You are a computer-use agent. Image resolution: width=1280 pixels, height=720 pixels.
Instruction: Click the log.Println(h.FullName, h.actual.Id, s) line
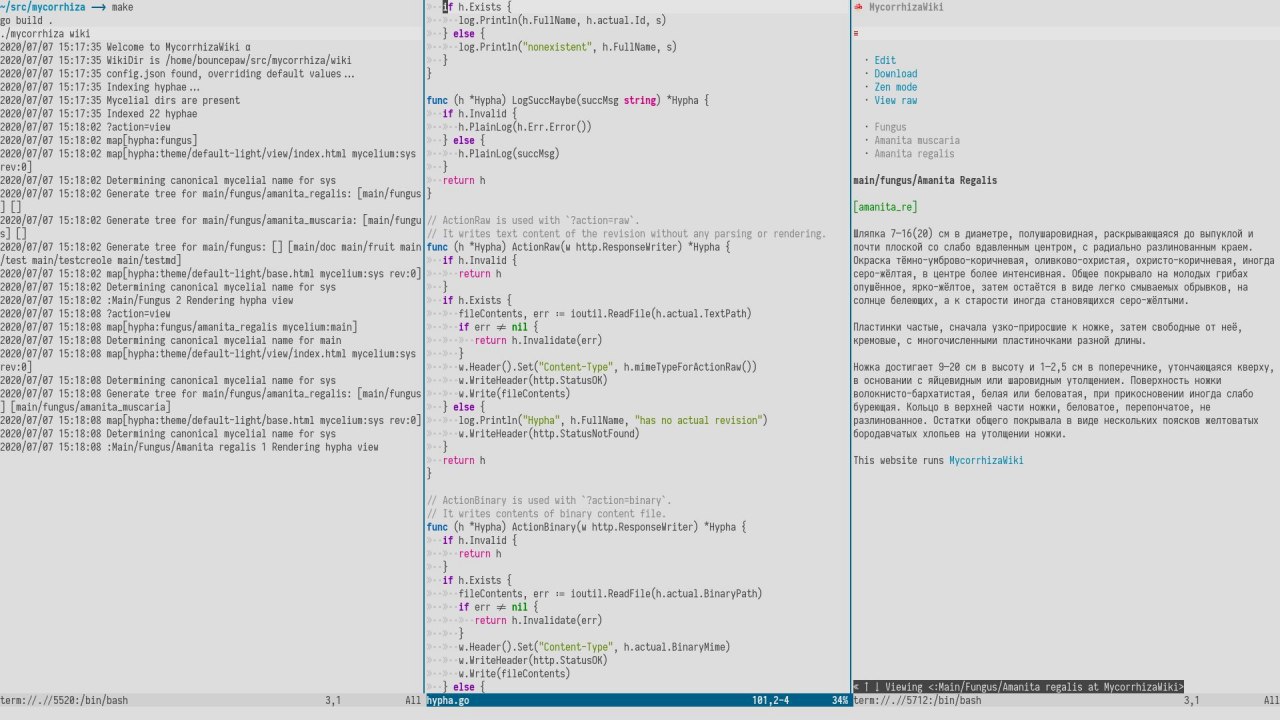click(x=563, y=20)
